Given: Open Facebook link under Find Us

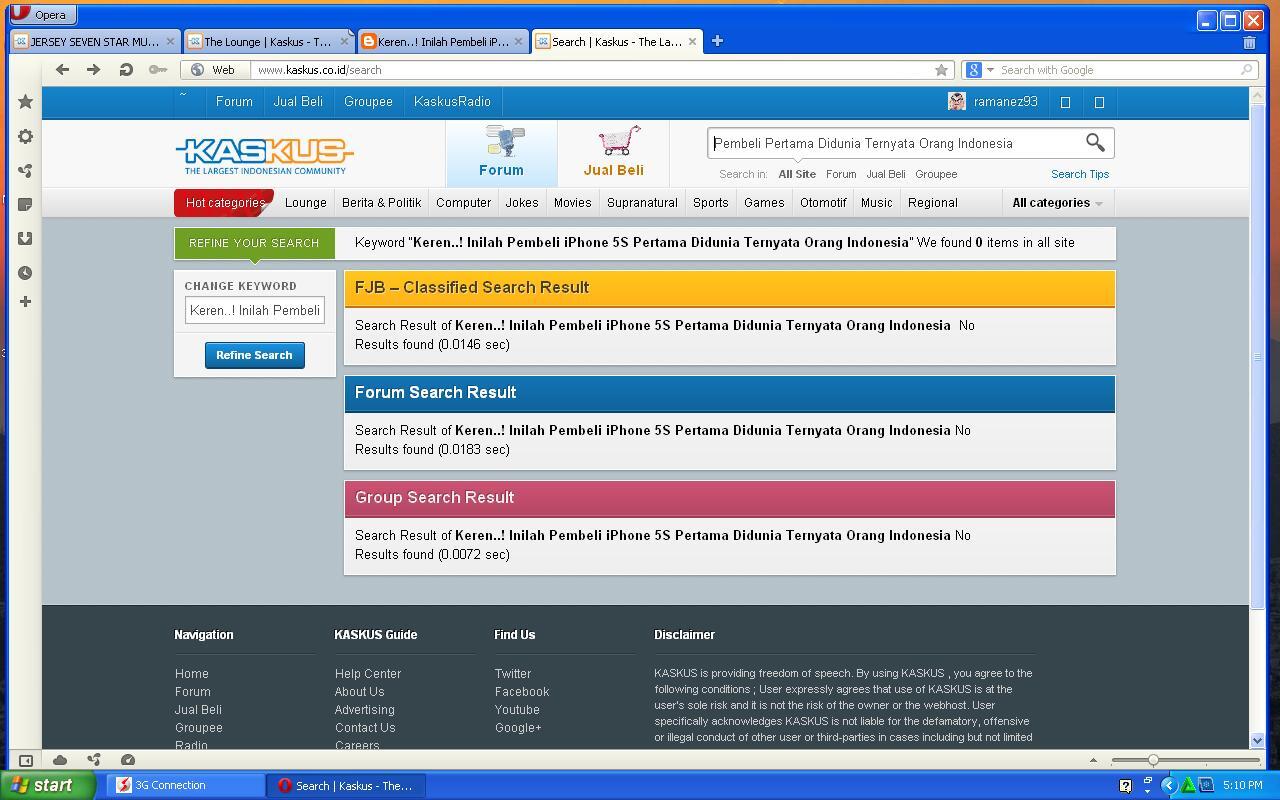Looking at the screenshot, I should point(522,692).
